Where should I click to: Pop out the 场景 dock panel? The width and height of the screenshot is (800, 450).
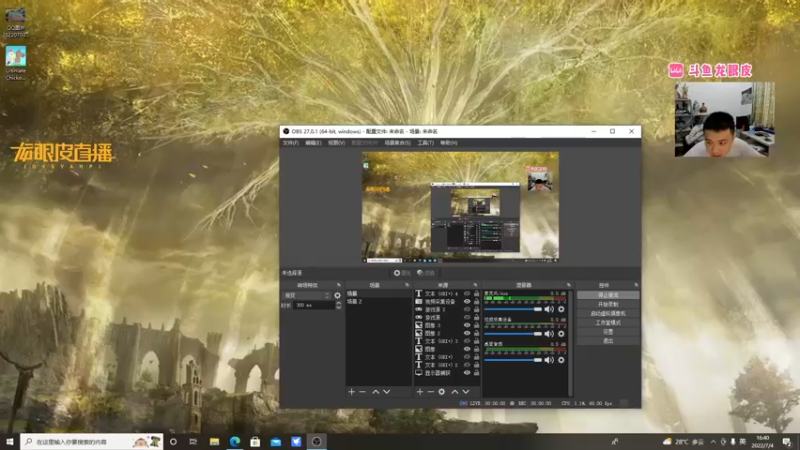(x=407, y=285)
